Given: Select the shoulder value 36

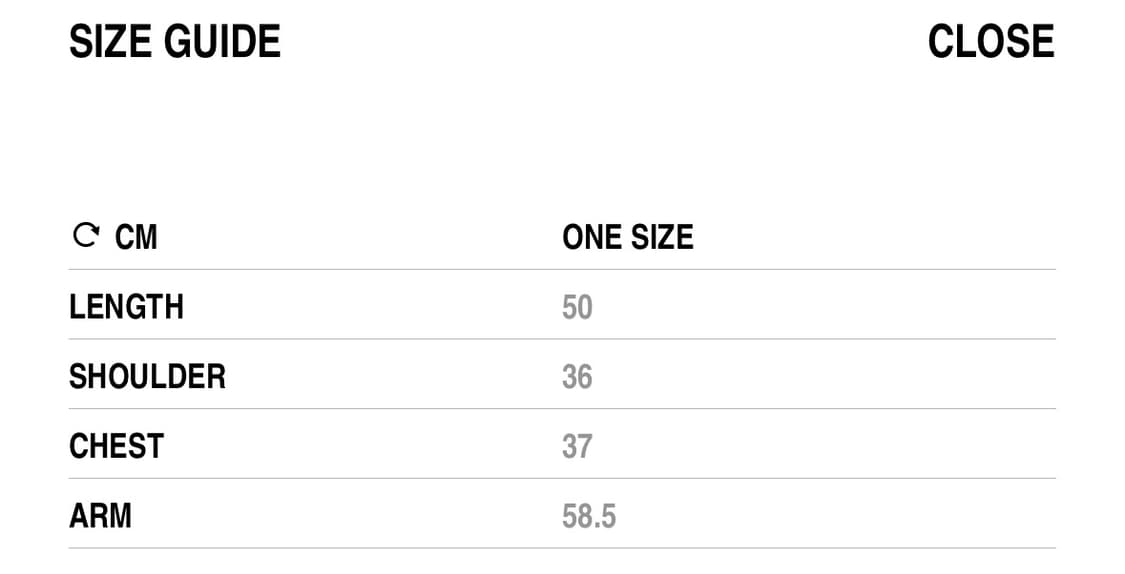Looking at the screenshot, I should tap(577, 377).
